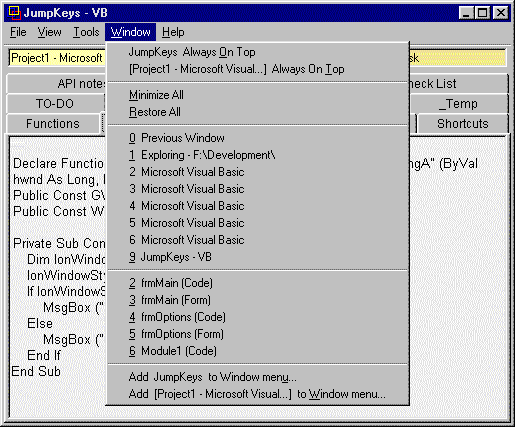Click the JumpKeys app icon in title bar
The width and height of the screenshot is (515, 427).
14,13
